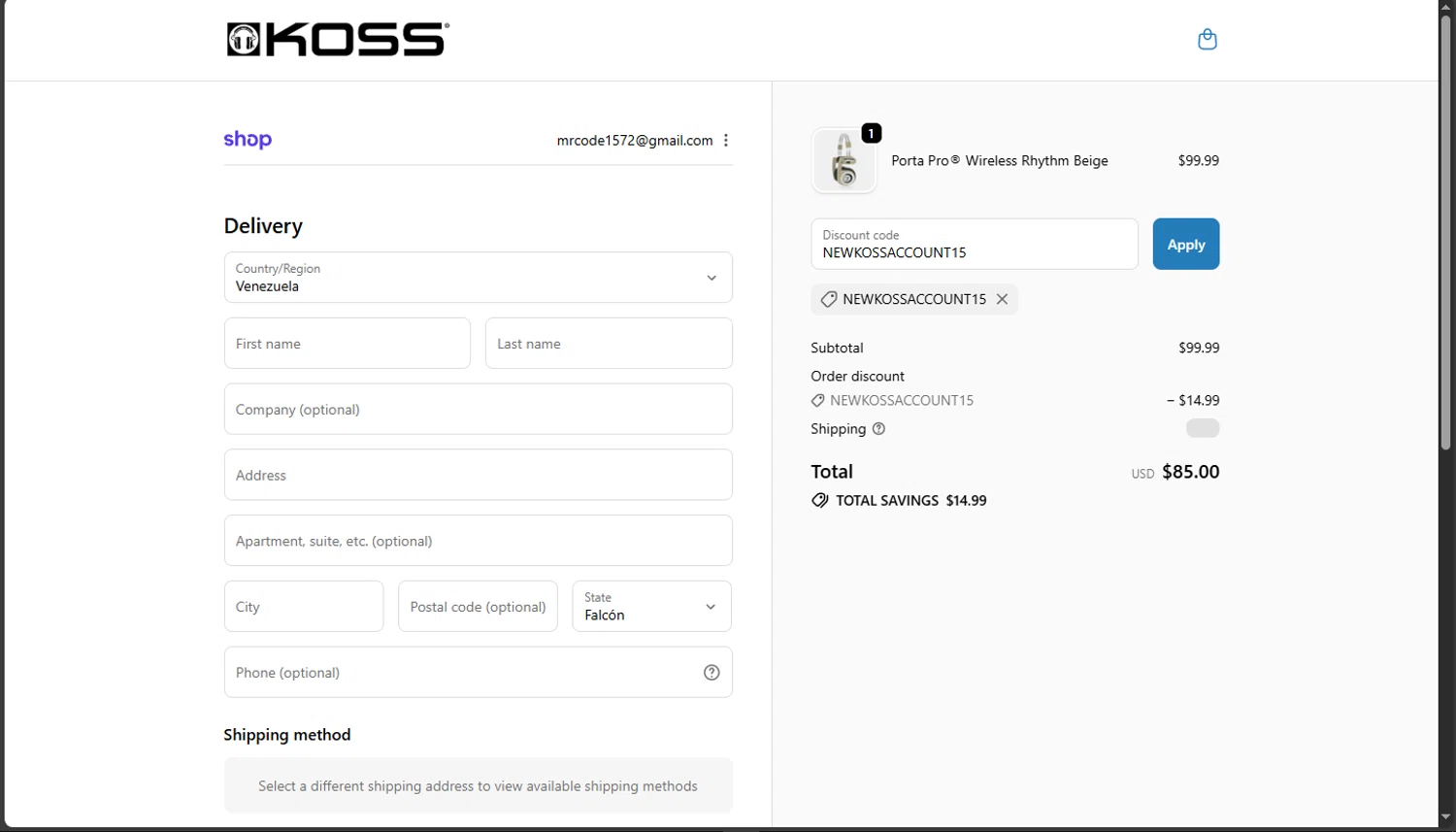Click the scrollbar up arrow
The height and width of the screenshot is (832, 1456).
point(1446,7)
